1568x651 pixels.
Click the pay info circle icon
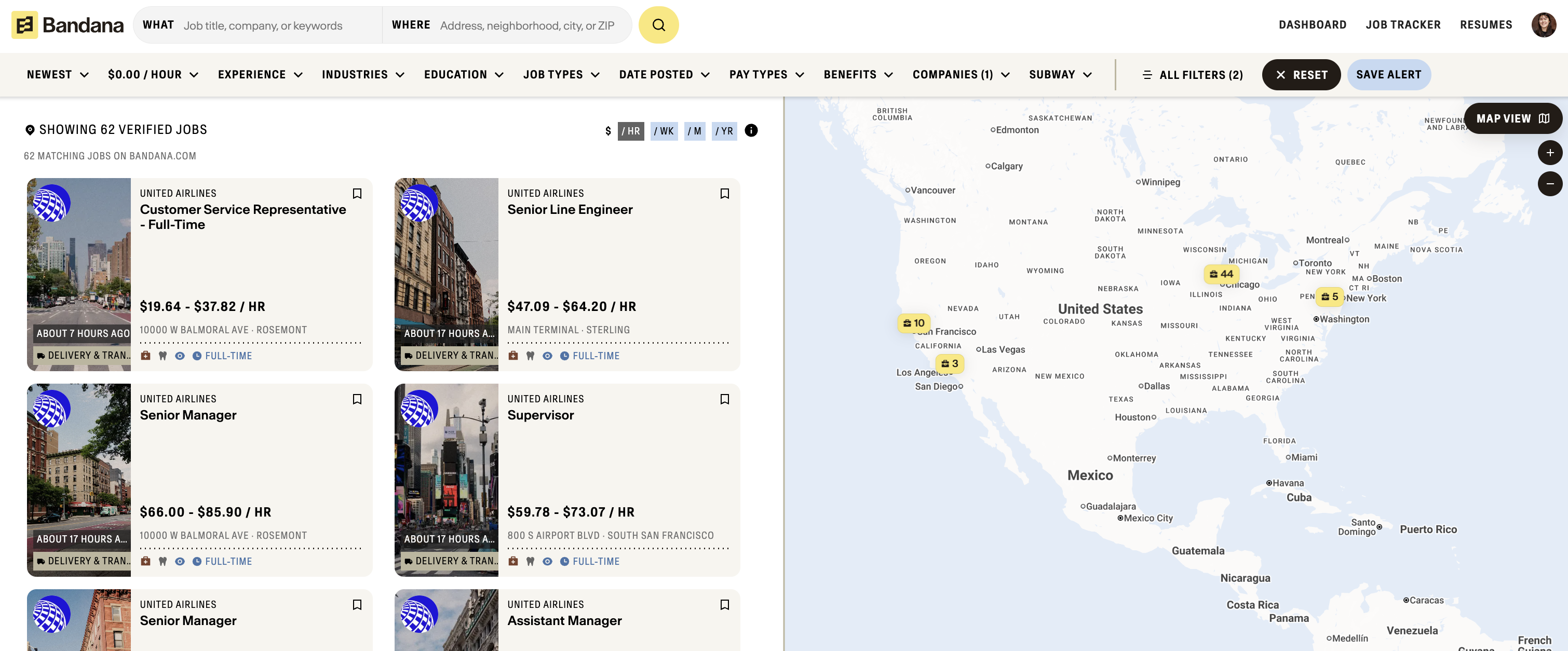751,131
